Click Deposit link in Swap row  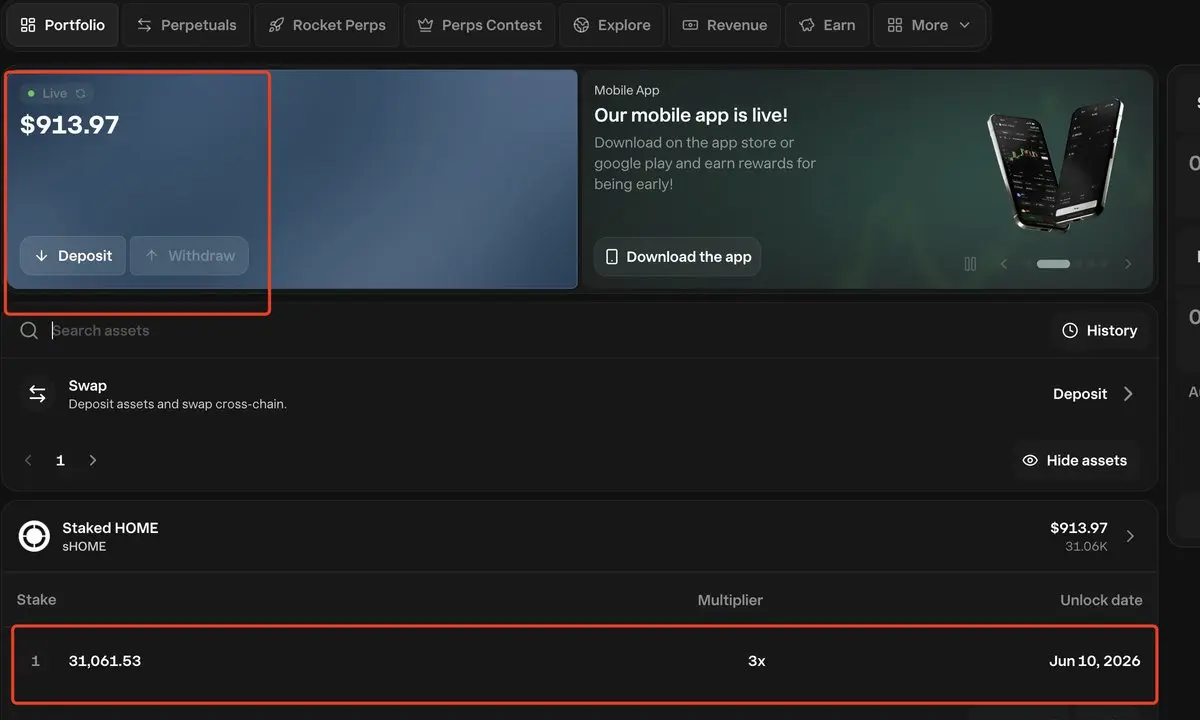click(1080, 394)
